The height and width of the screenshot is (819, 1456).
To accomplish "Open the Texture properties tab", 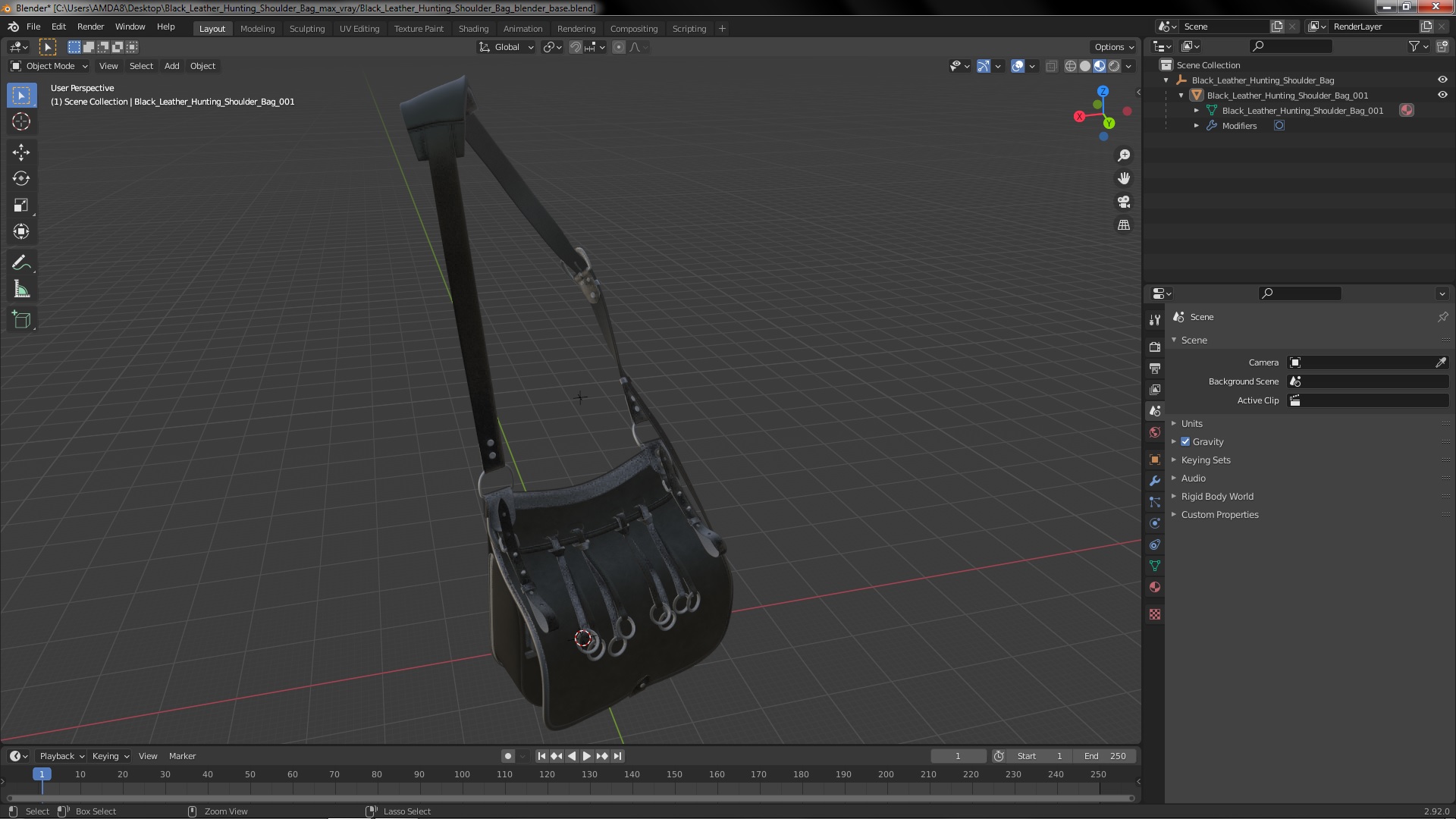I will coord(1155,614).
